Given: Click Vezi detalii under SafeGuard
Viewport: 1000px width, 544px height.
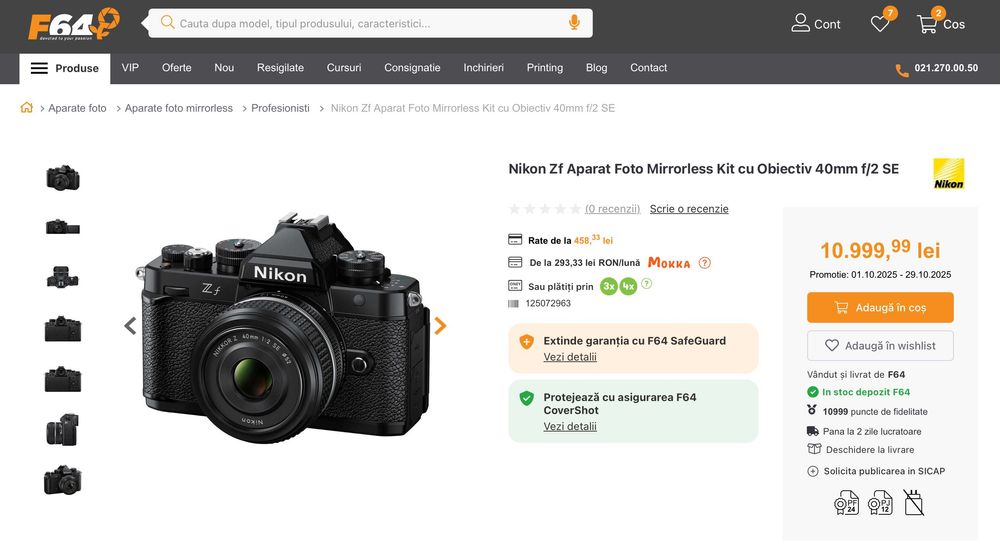Looking at the screenshot, I should click(570, 357).
